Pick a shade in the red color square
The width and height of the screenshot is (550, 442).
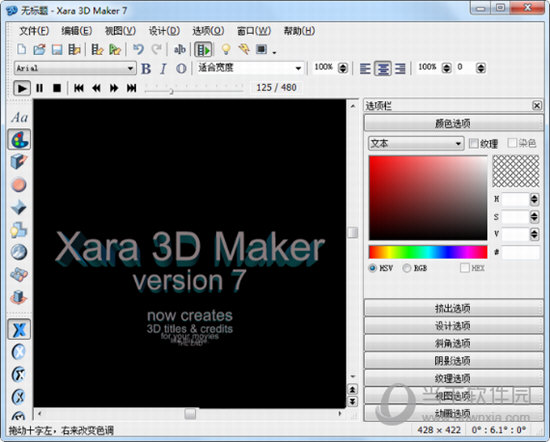tap(428, 198)
